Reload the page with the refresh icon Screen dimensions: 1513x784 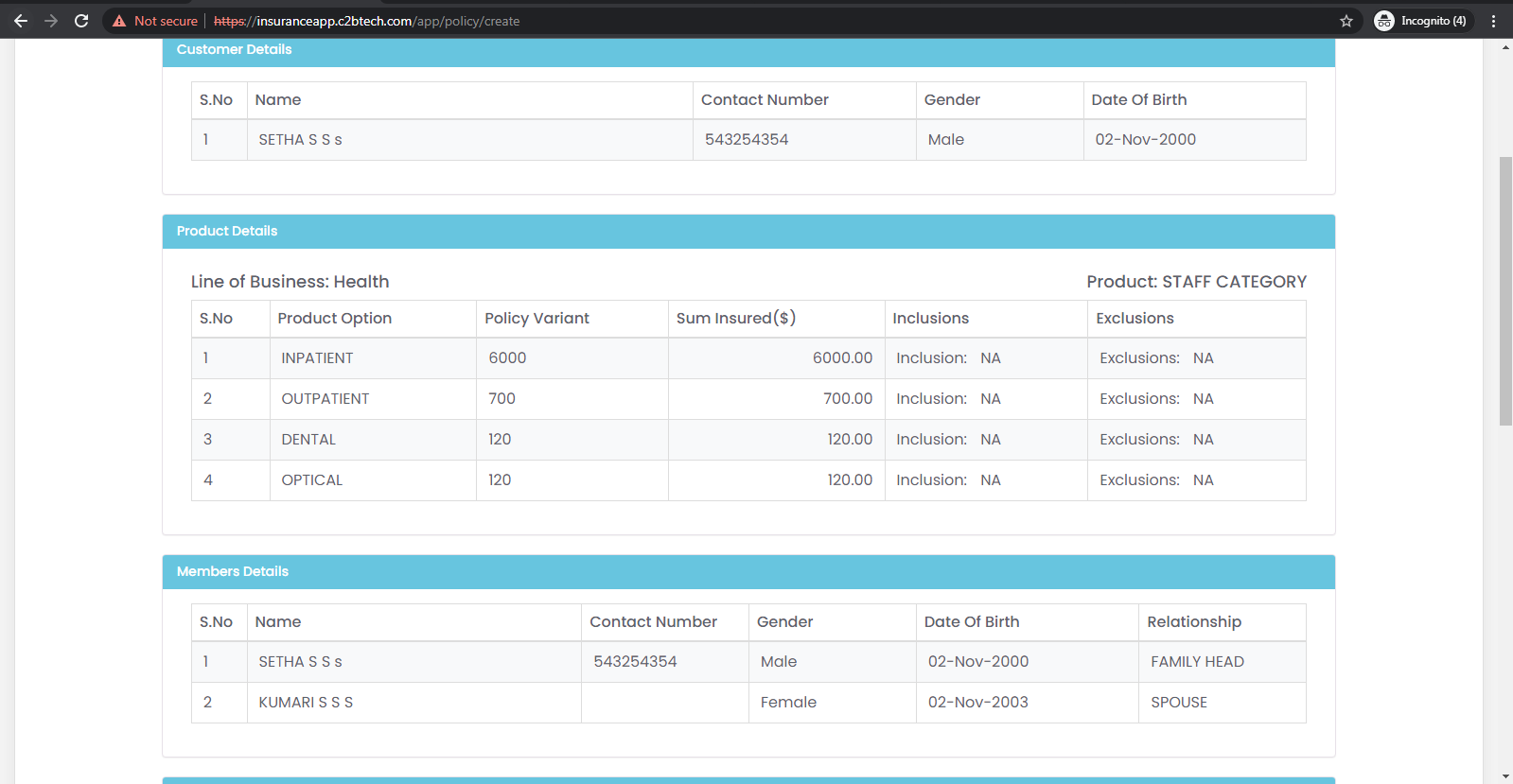pos(81,21)
